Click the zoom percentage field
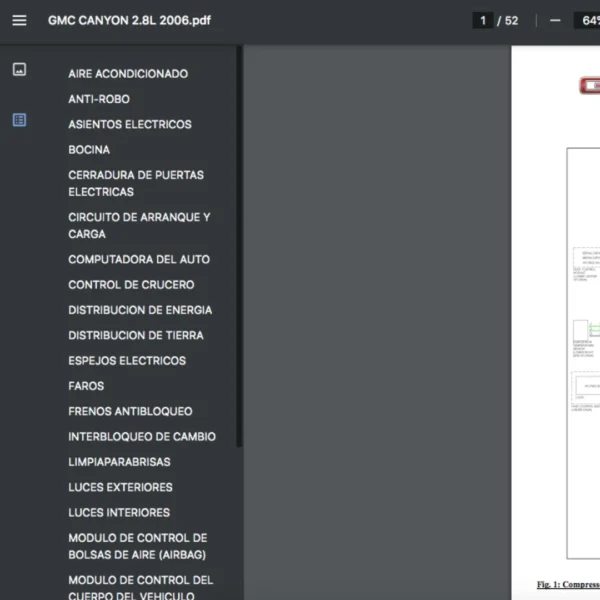 (x=587, y=20)
